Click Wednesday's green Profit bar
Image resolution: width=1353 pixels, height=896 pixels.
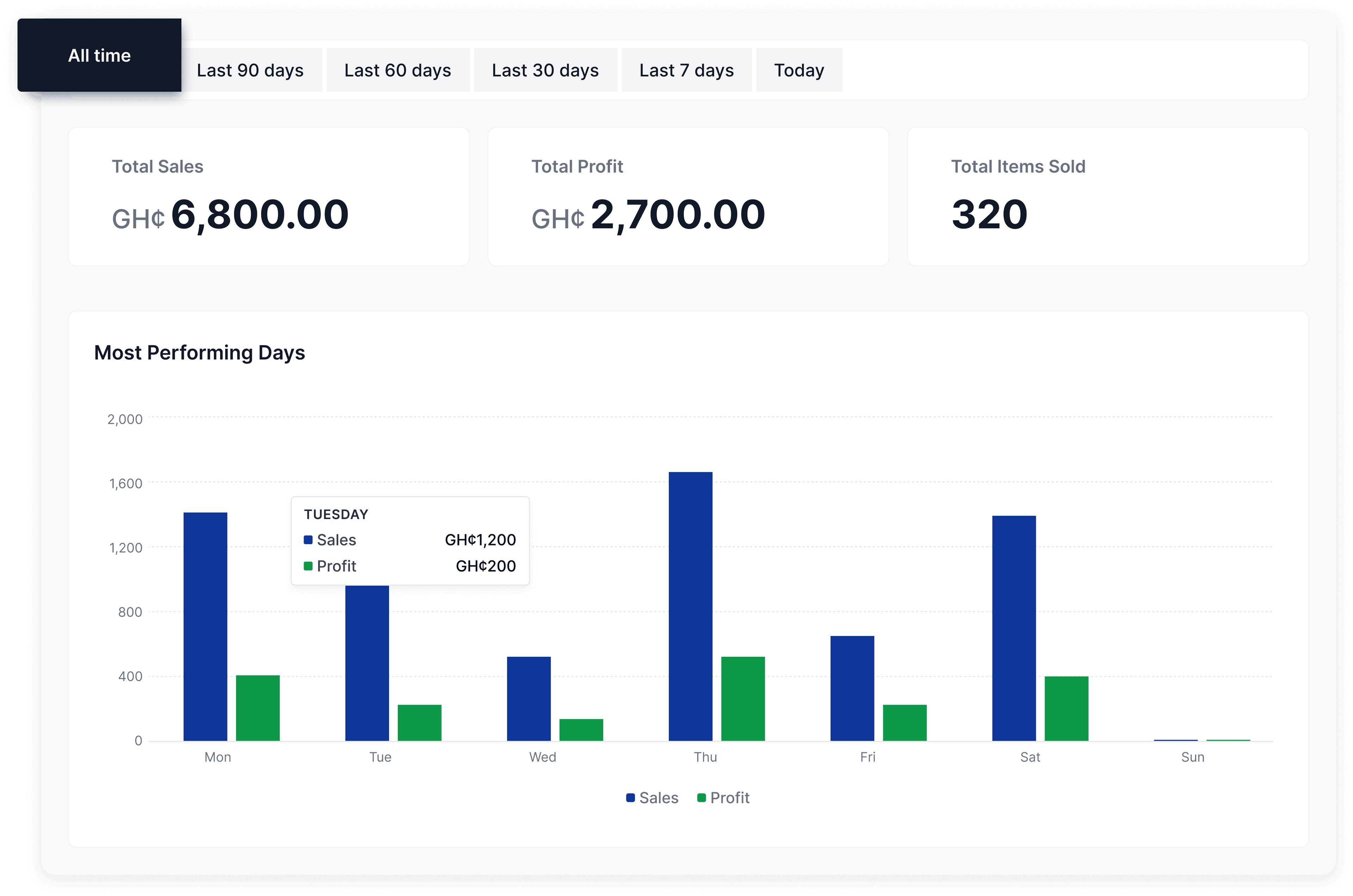pyautogui.click(x=581, y=730)
